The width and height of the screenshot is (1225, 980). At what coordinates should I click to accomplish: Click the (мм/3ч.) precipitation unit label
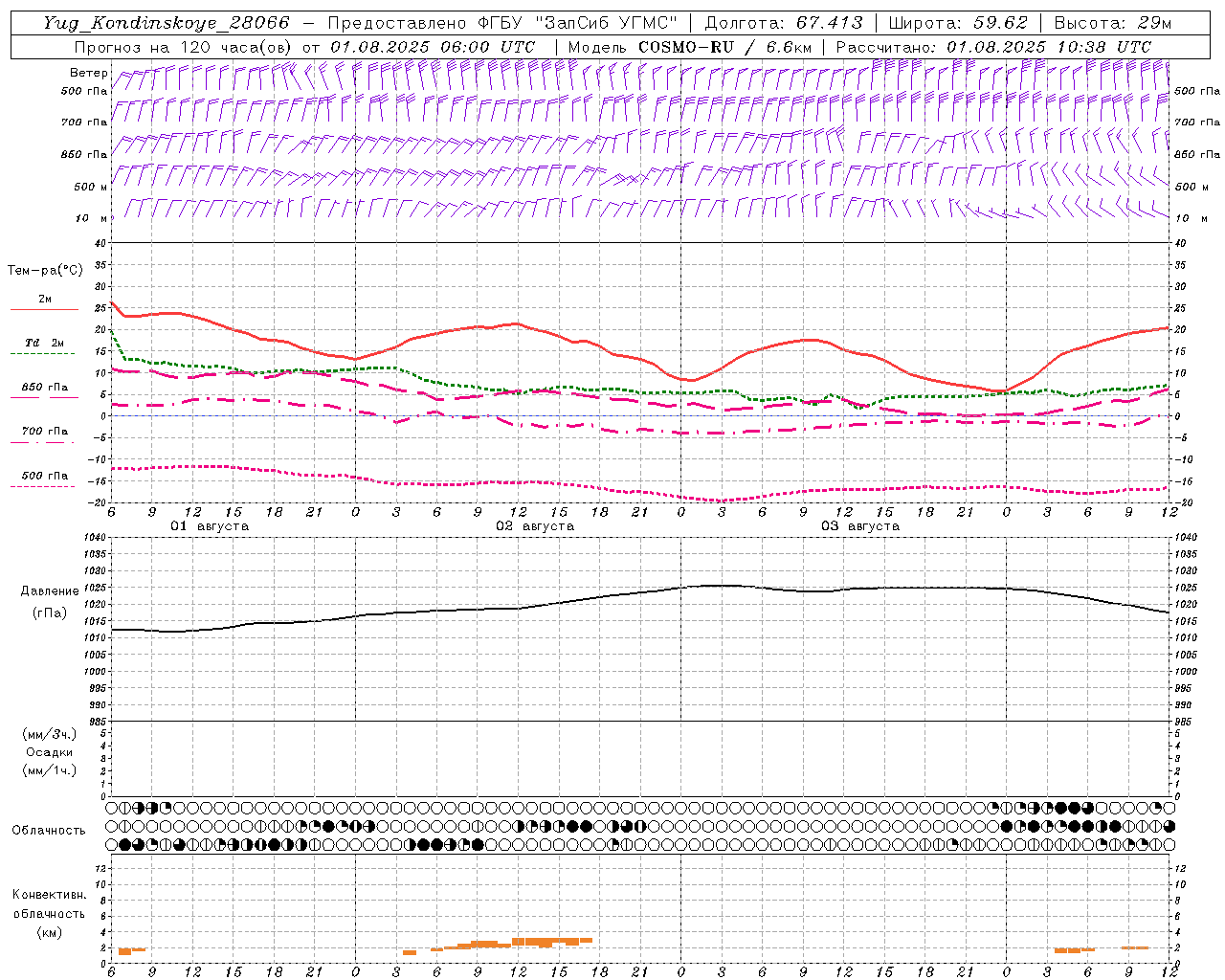(50, 733)
